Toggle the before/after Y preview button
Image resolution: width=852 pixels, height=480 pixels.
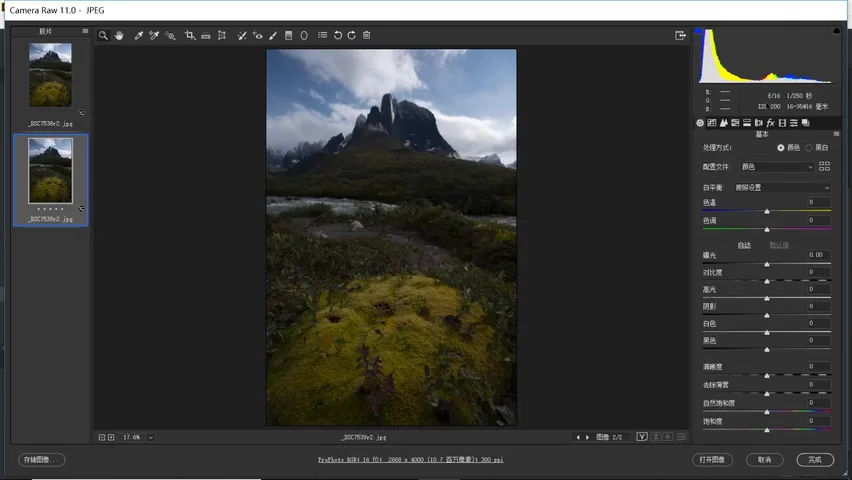coord(642,437)
